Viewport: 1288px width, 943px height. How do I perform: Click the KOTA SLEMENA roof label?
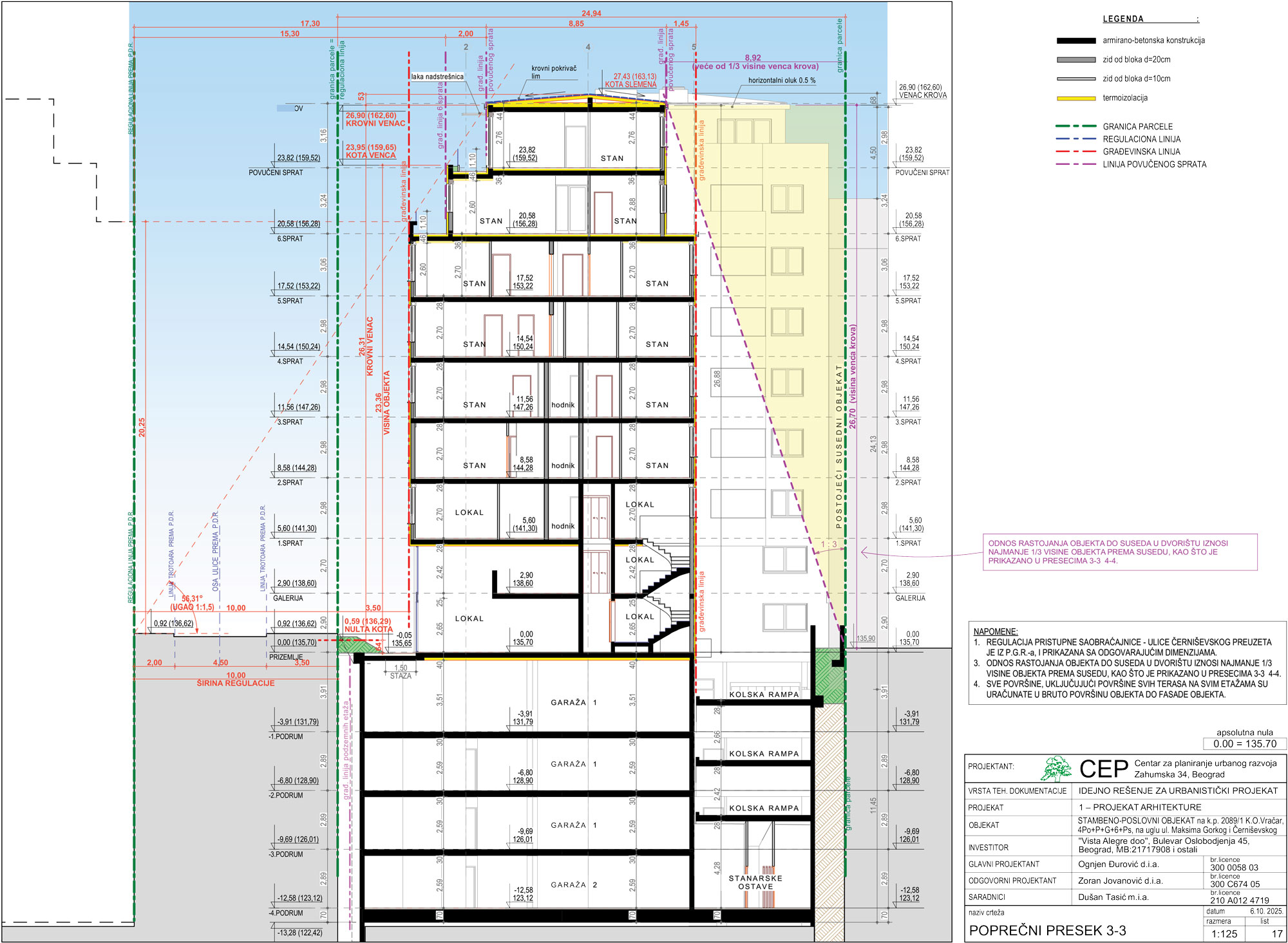pyautogui.click(x=630, y=84)
